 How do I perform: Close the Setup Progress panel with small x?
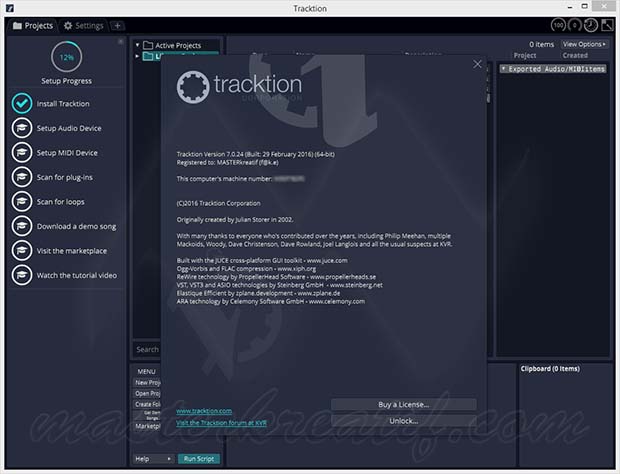coord(121,41)
